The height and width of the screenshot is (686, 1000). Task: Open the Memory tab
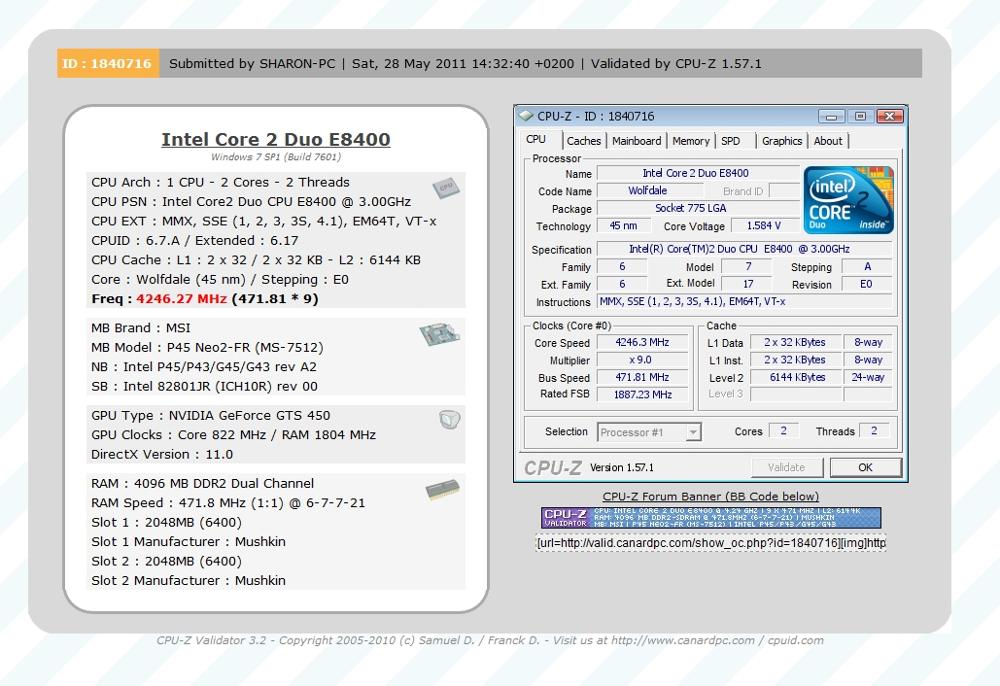(691, 141)
